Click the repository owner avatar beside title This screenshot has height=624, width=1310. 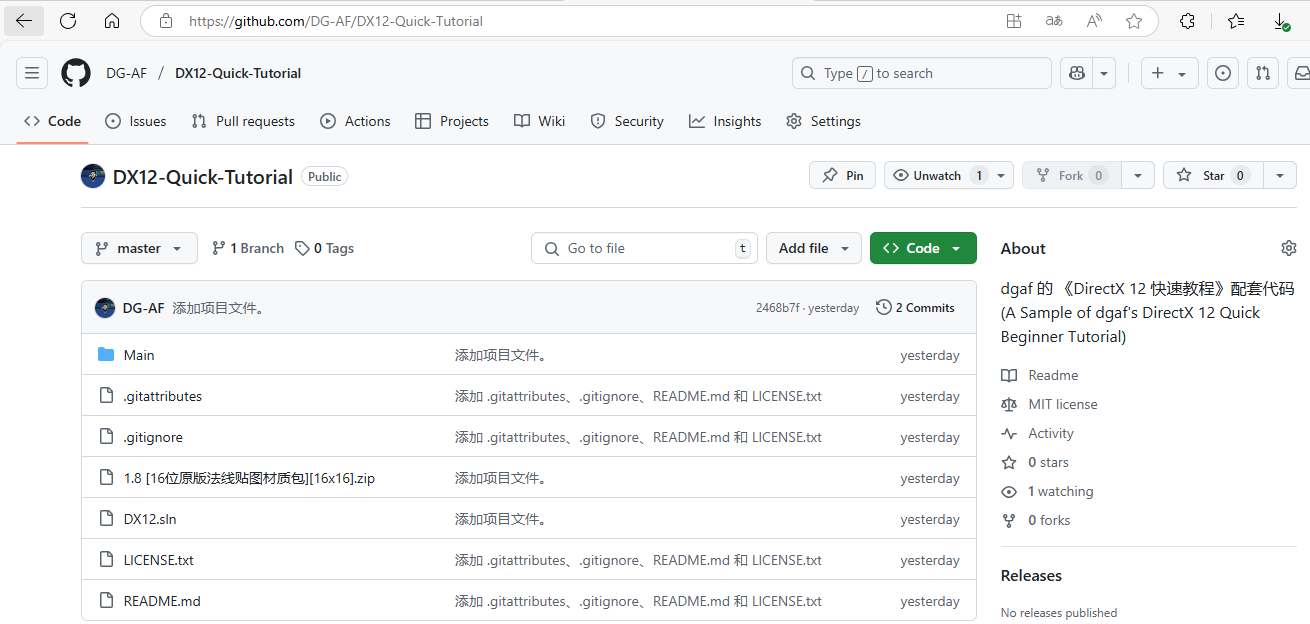[x=93, y=176]
